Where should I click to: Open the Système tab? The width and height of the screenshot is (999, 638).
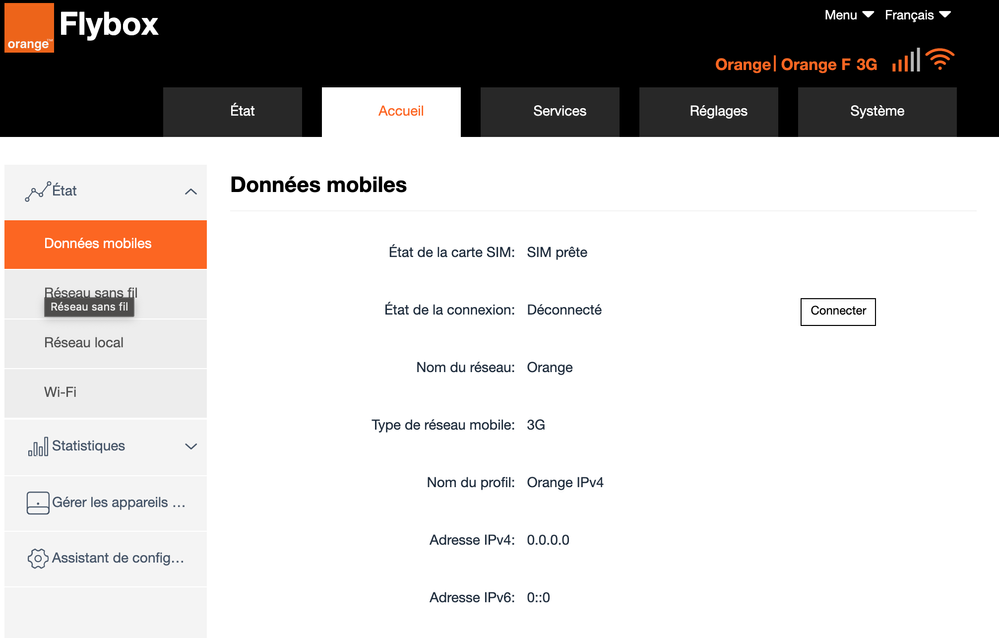coord(877,112)
